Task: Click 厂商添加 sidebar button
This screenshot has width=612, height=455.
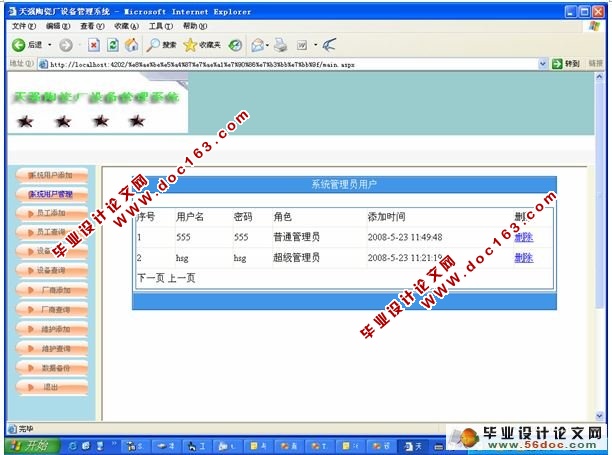Action: [x=52, y=290]
